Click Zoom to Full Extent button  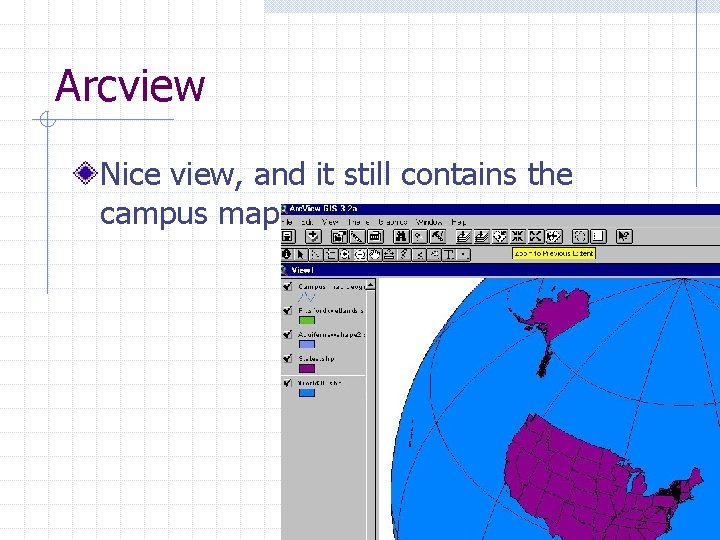pyautogui.click(x=463, y=236)
